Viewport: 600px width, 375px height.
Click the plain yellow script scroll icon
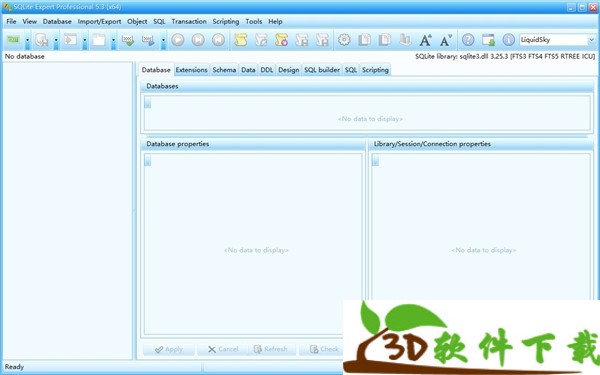click(x=241, y=40)
